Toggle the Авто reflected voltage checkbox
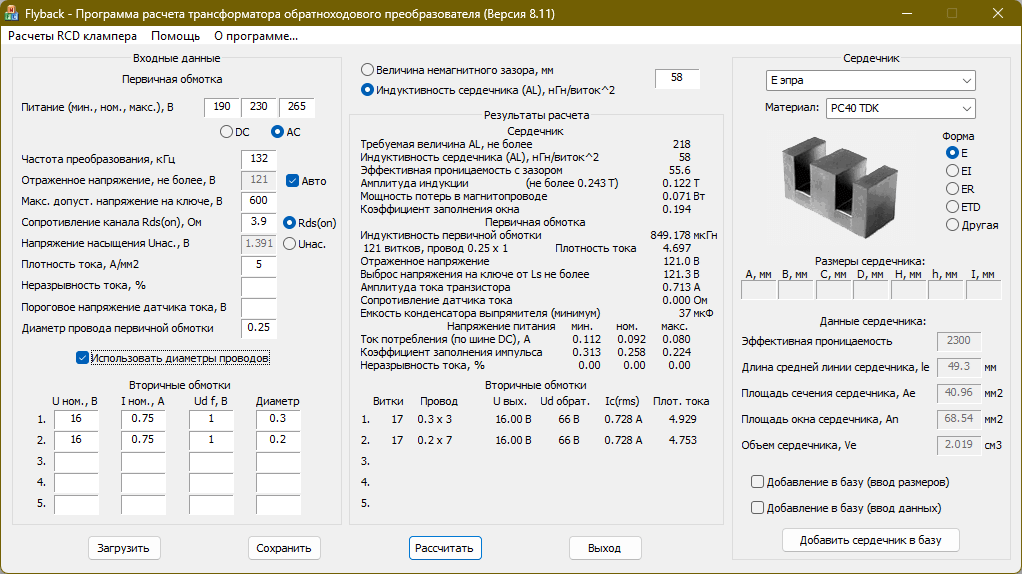This screenshot has height=574, width=1022. tap(293, 181)
